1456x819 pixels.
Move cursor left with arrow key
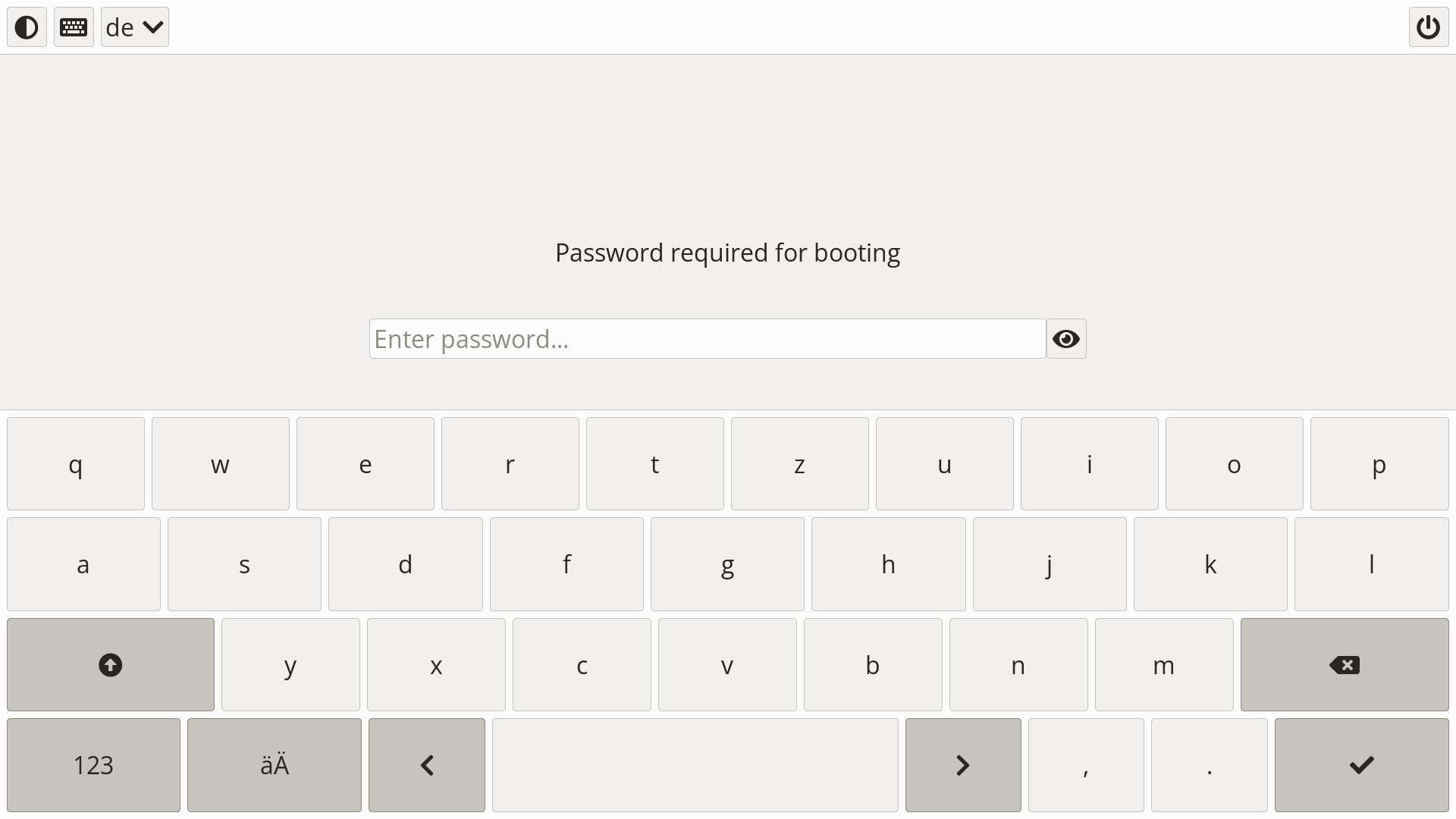point(427,765)
